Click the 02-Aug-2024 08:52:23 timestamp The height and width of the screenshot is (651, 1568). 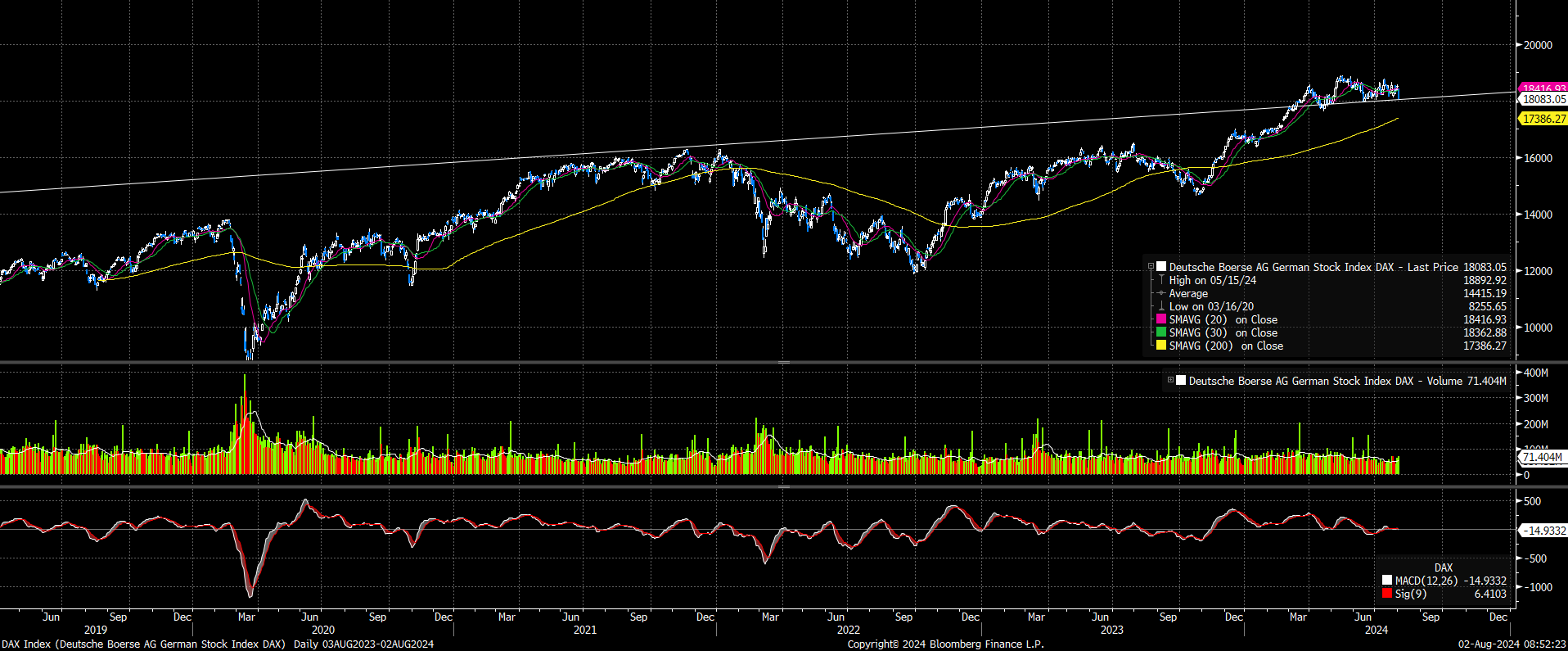(1512, 644)
